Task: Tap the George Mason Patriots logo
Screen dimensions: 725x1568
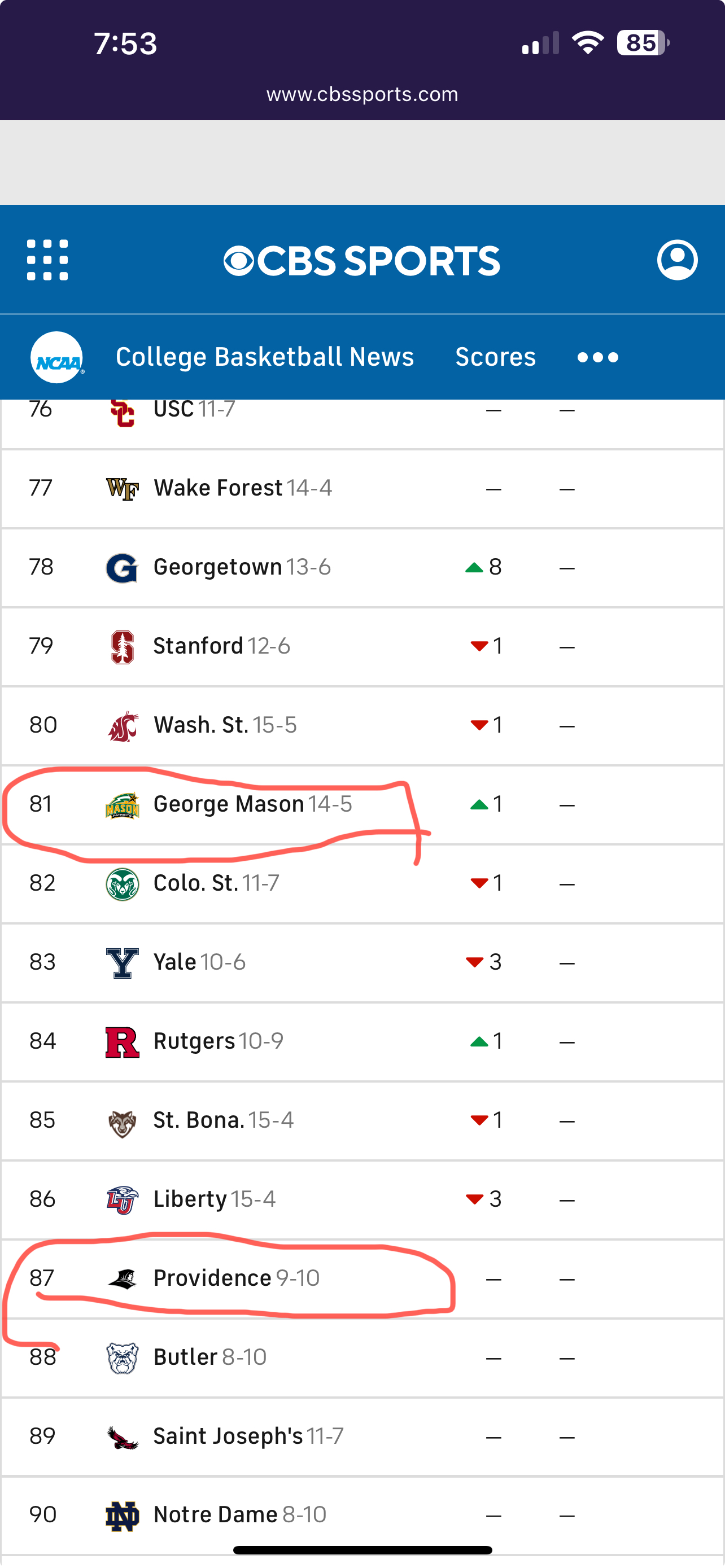Action: coord(122,805)
